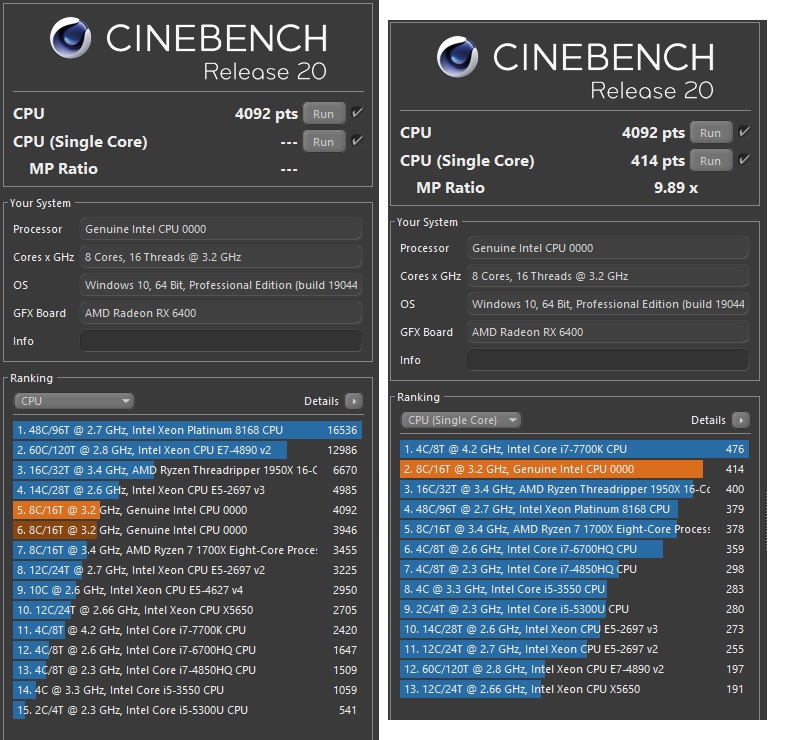Toggle the CPU test checkbox in right window
800x740 pixels.
pyautogui.click(x=744, y=131)
